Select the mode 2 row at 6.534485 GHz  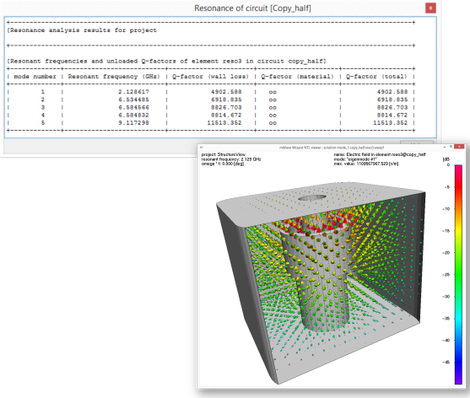click(211, 100)
